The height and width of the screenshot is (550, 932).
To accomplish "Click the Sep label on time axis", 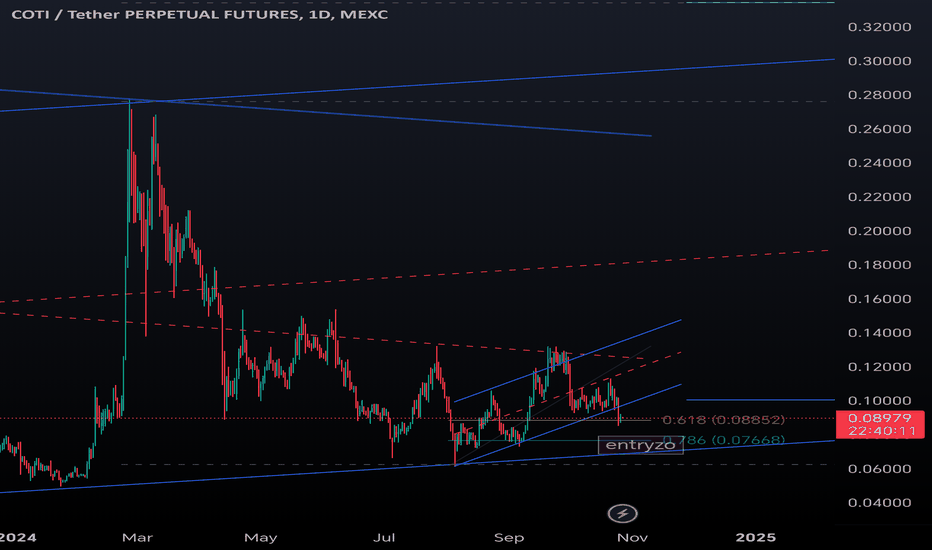I will [x=509, y=538].
